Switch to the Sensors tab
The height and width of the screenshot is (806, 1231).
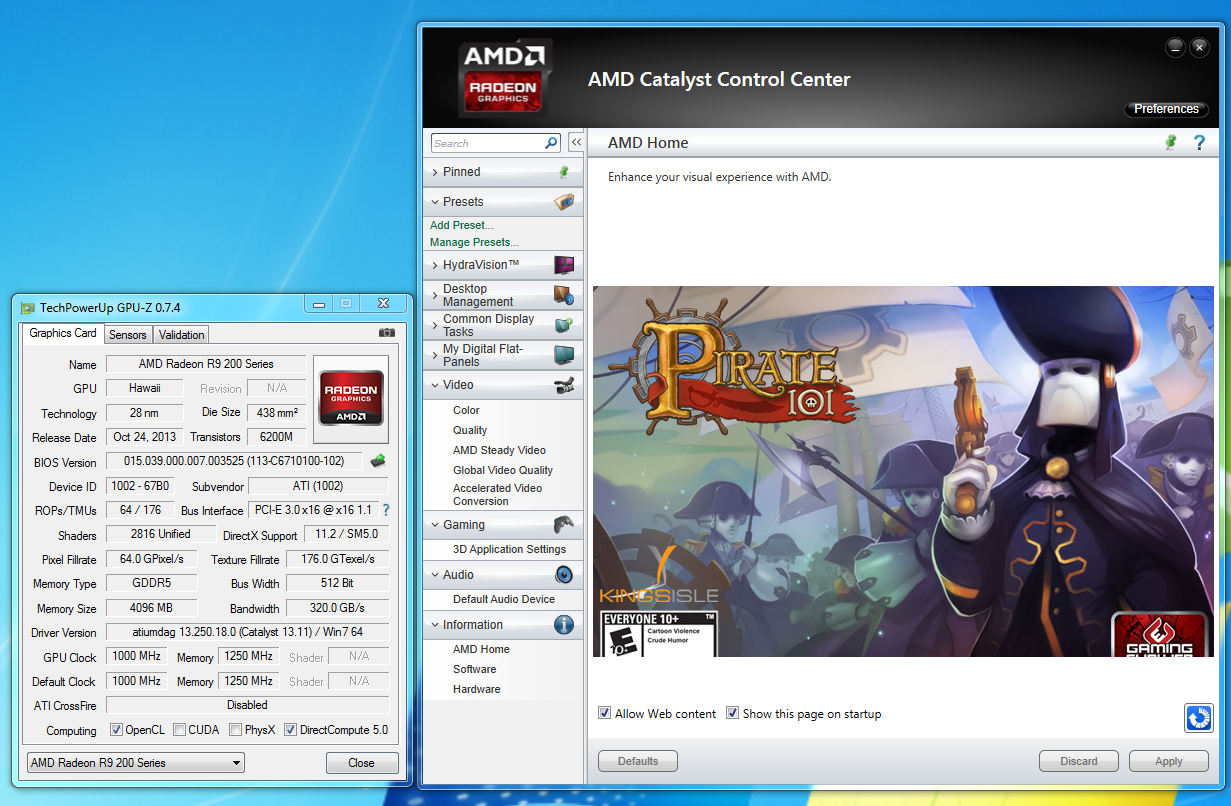pyautogui.click(x=127, y=334)
